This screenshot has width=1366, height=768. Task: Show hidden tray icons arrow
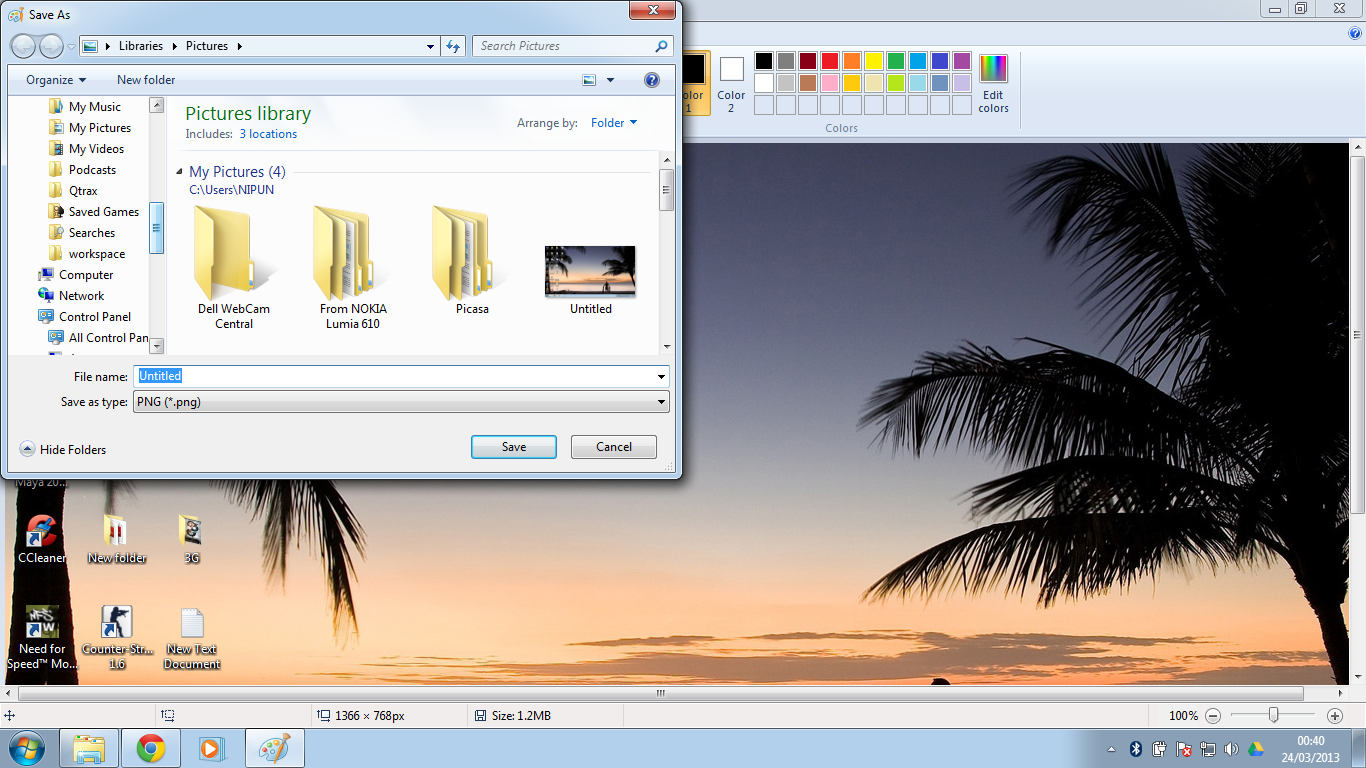(1112, 749)
